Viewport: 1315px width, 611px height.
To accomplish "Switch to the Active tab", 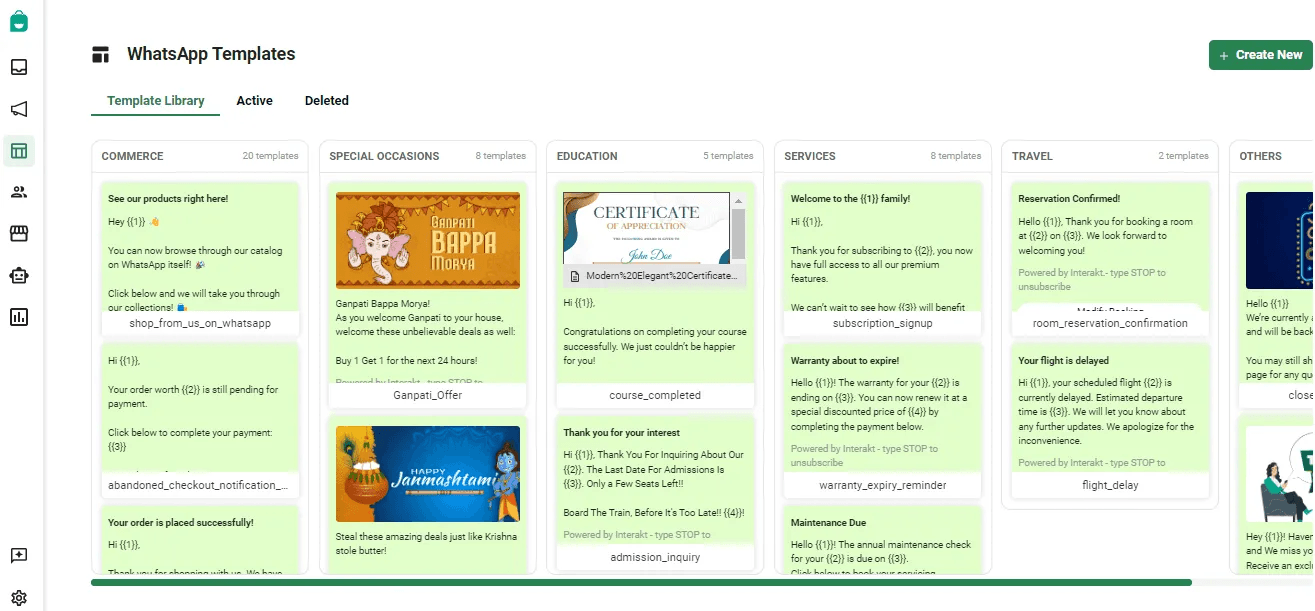I will pos(254,100).
